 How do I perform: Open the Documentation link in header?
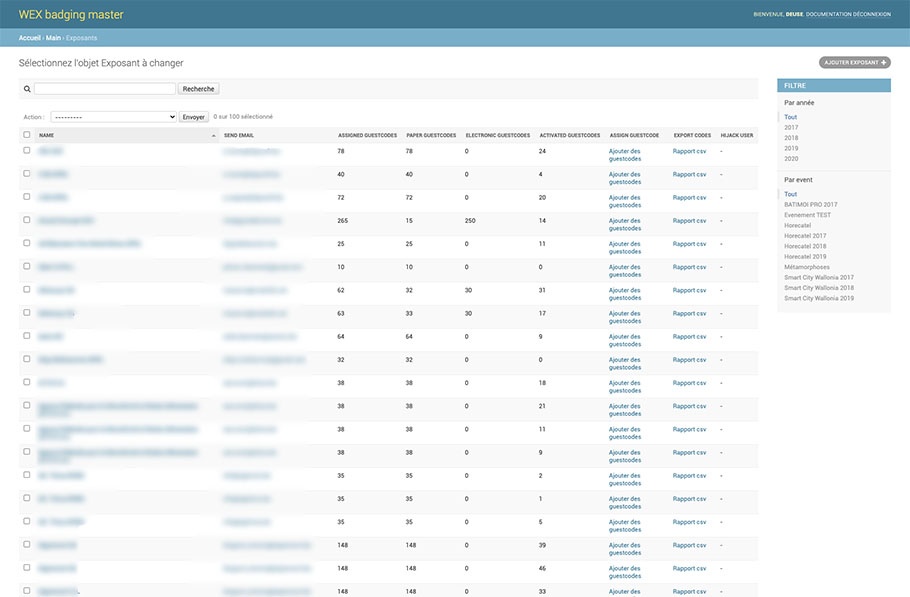pyautogui.click(x=827, y=14)
